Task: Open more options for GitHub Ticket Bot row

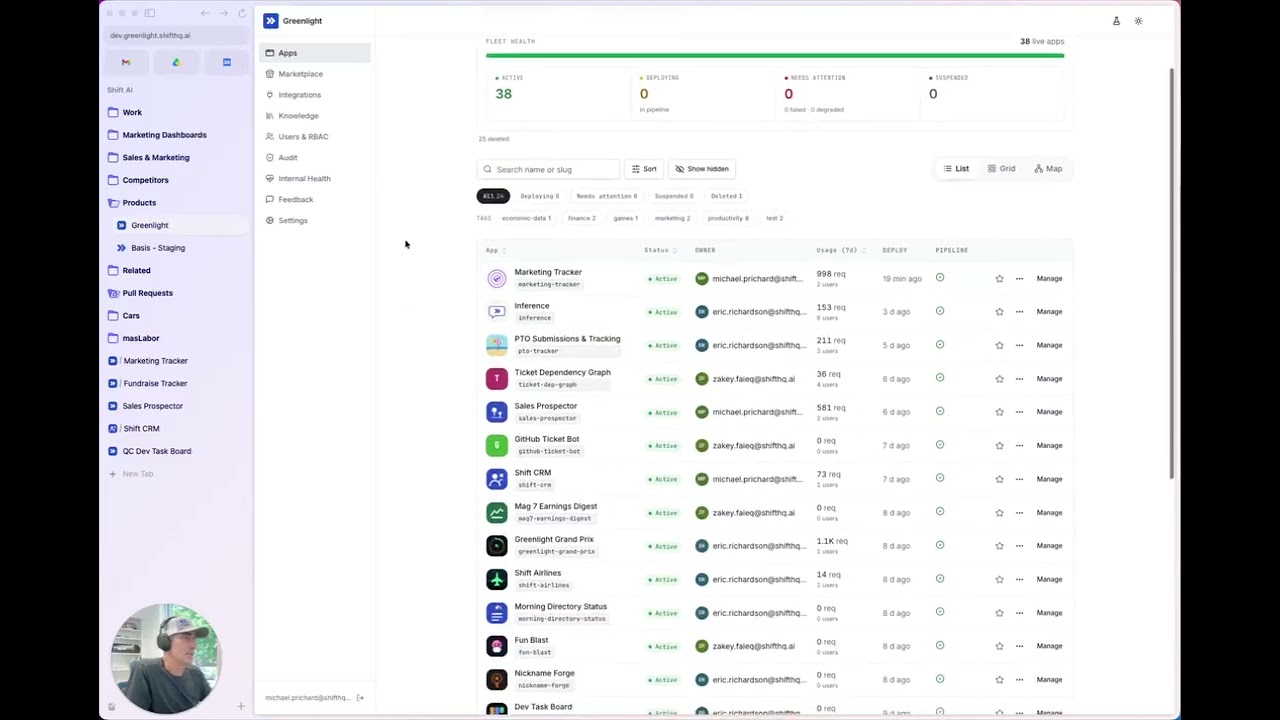Action: coord(1019,446)
